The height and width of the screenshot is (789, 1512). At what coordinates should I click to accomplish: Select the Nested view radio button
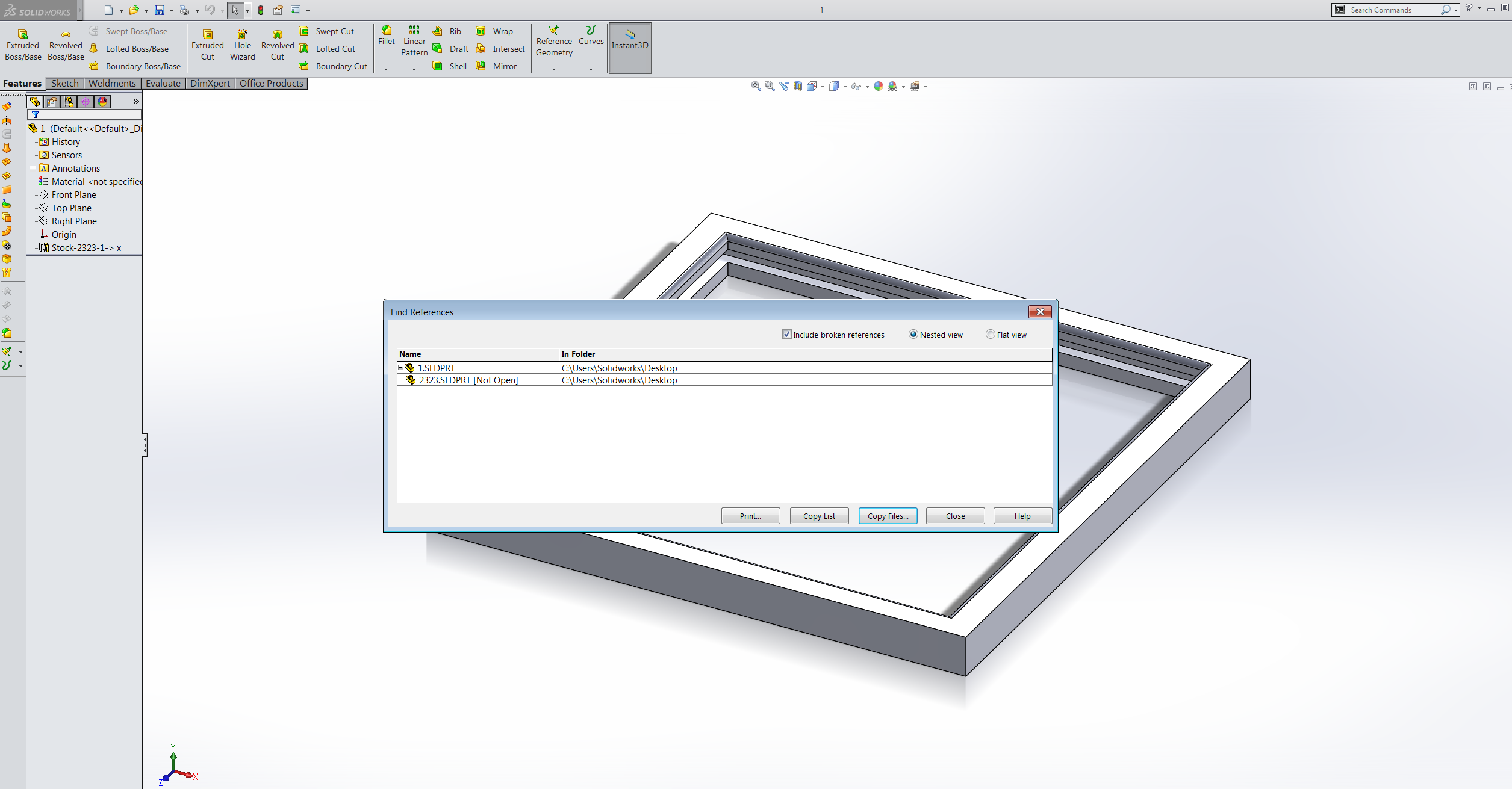pos(913,335)
